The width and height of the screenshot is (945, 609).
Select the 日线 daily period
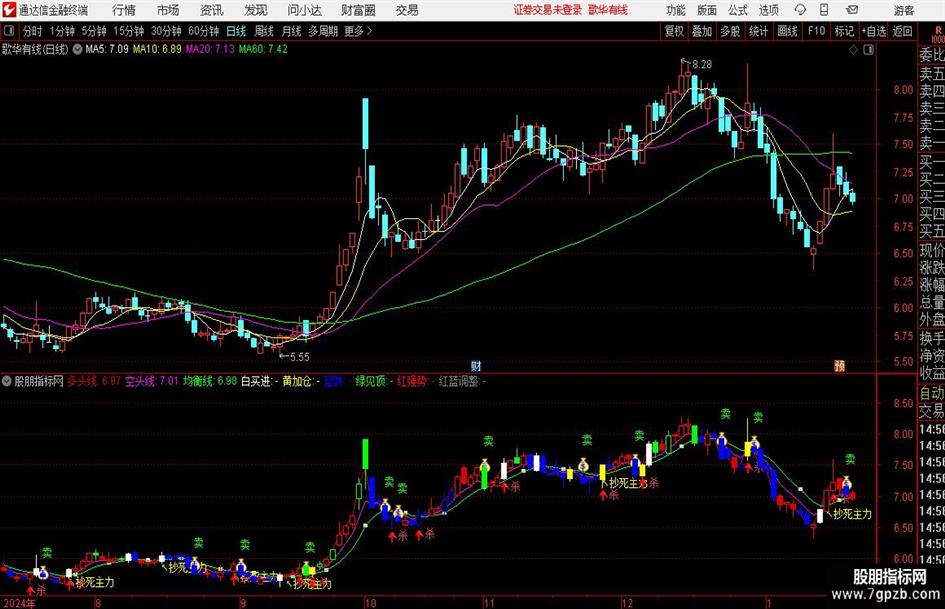pos(236,31)
